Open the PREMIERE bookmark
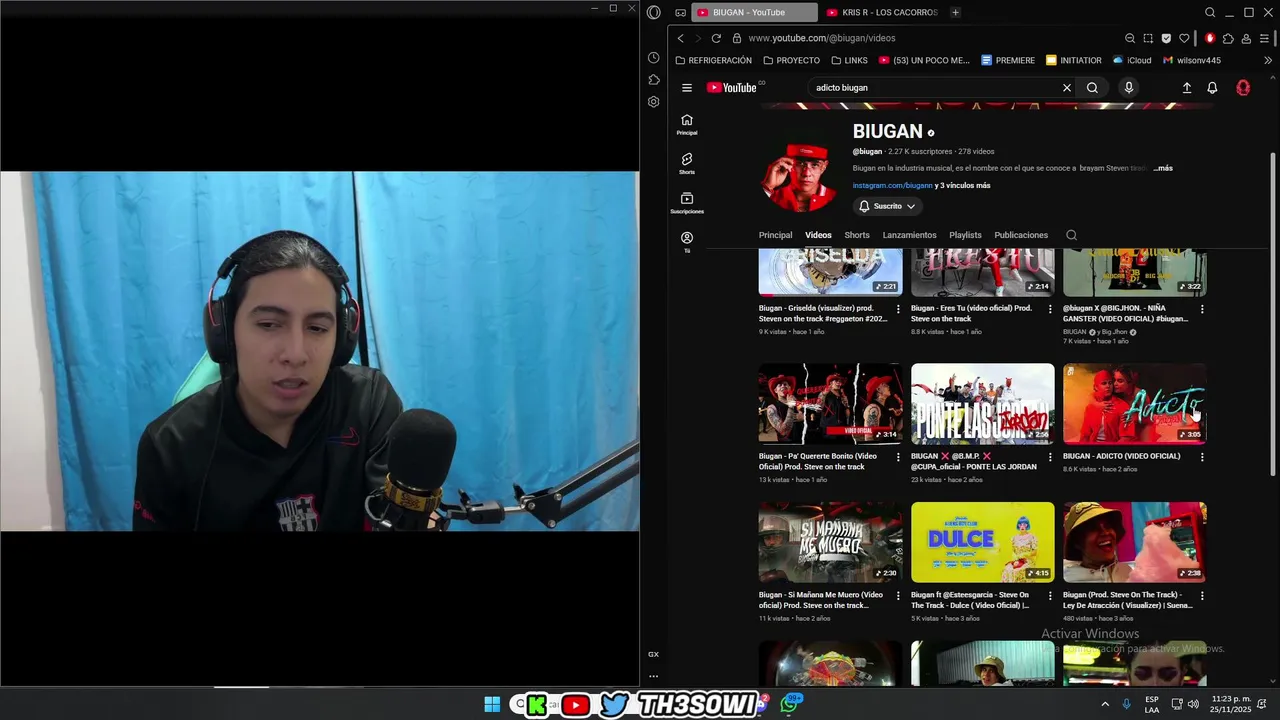Image resolution: width=1280 pixels, height=720 pixels. (1008, 60)
